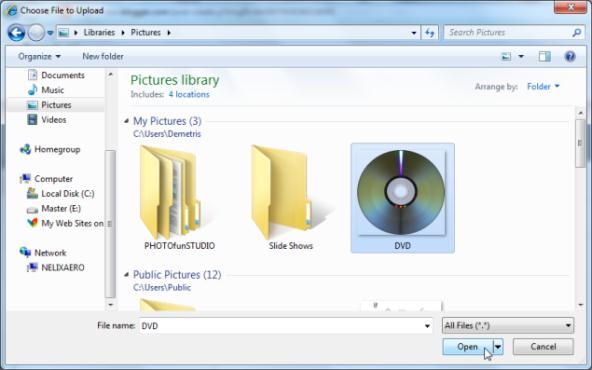Viewport: 592px width, 370px height.
Task: Select Libraries in the address path
Action: pos(99,32)
